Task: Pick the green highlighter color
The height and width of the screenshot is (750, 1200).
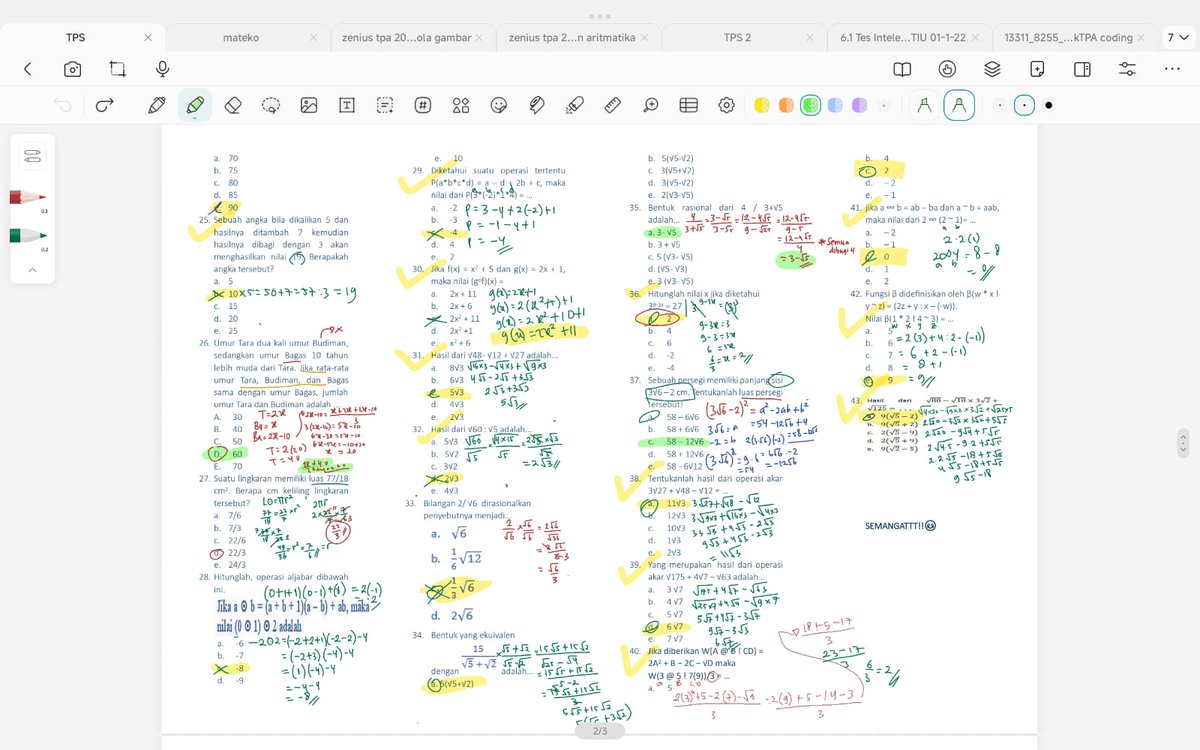Action: click(810, 105)
